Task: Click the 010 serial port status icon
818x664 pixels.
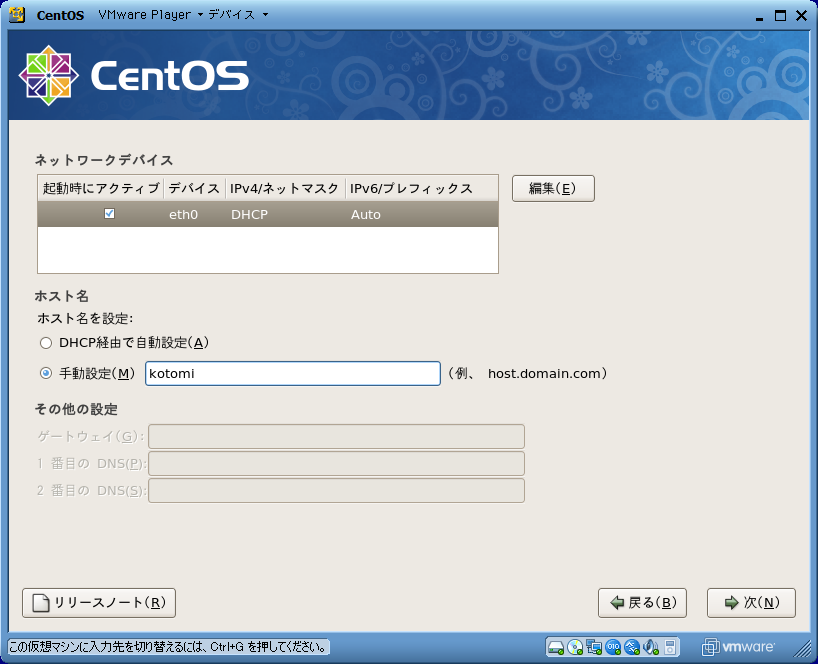Action: pos(613,647)
